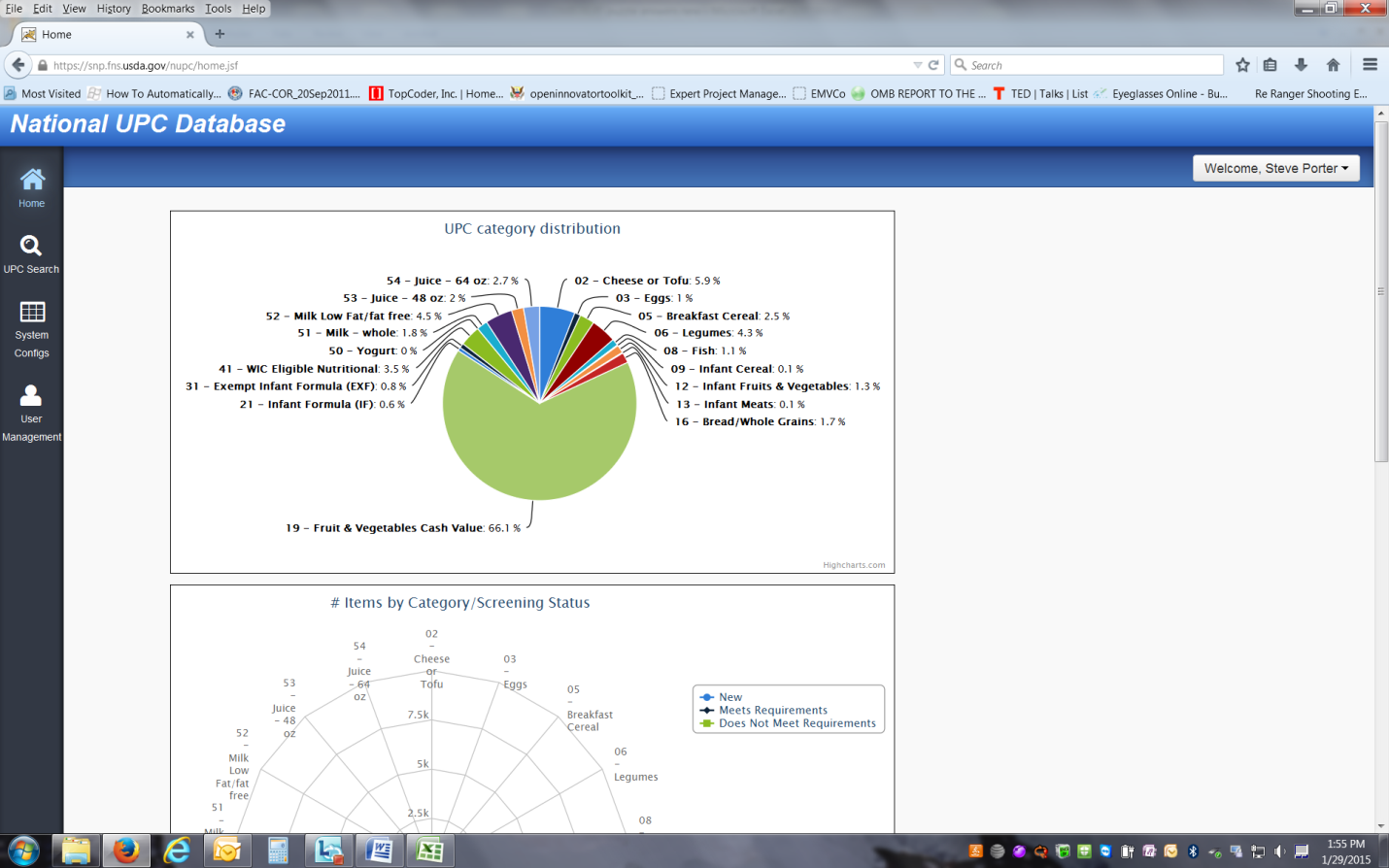Open the File menu

tap(14, 9)
